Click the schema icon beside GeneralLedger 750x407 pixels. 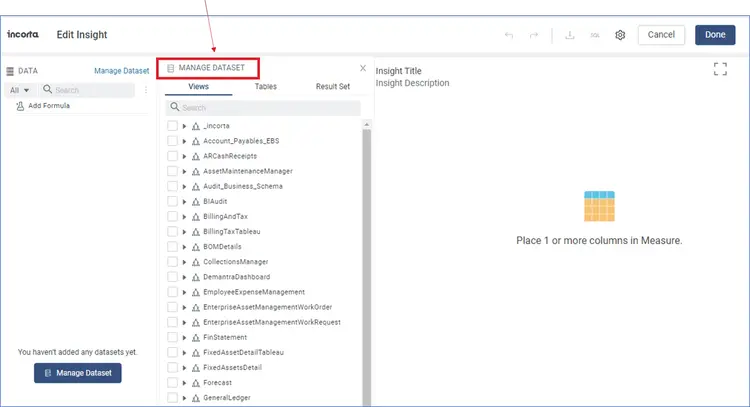click(196, 398)
